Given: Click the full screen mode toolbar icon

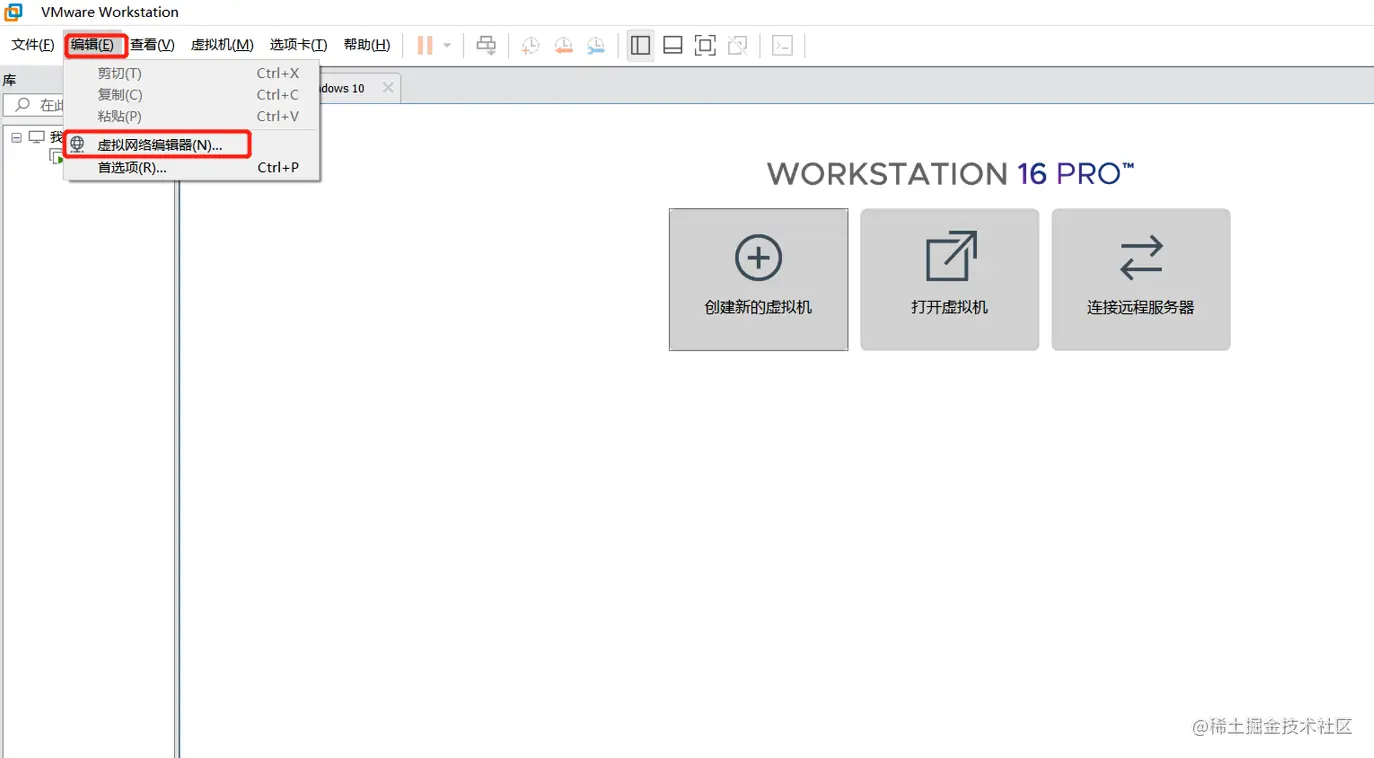Looking at the screenshot, I should coord(705,45).
